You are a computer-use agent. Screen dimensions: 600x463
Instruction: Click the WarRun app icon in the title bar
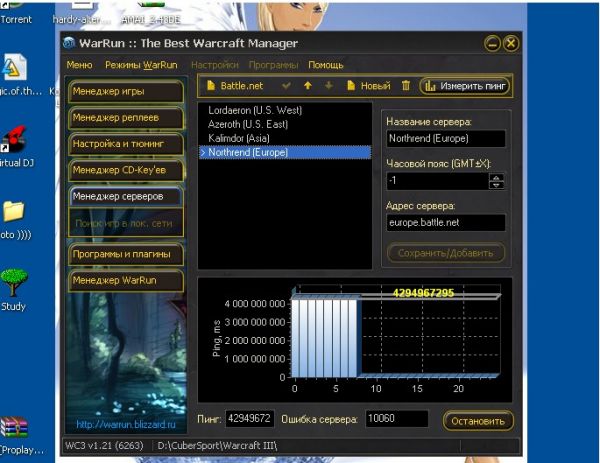[x=70, y=43]
